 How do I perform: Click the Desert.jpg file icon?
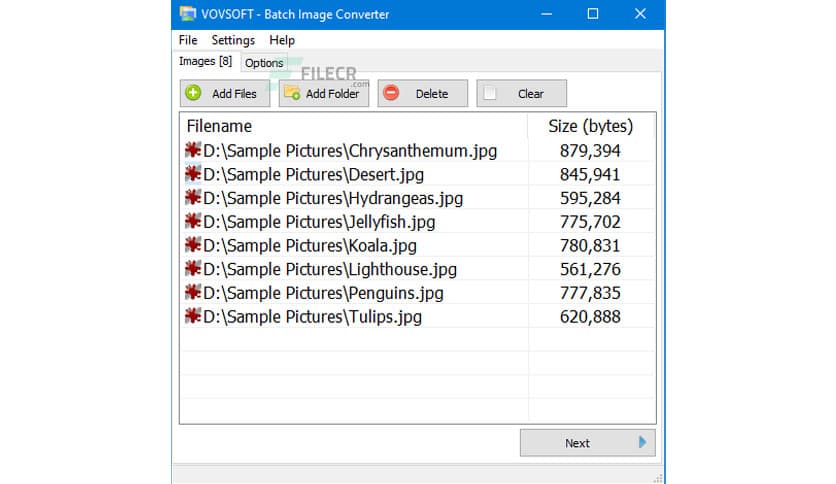point(193,174)
